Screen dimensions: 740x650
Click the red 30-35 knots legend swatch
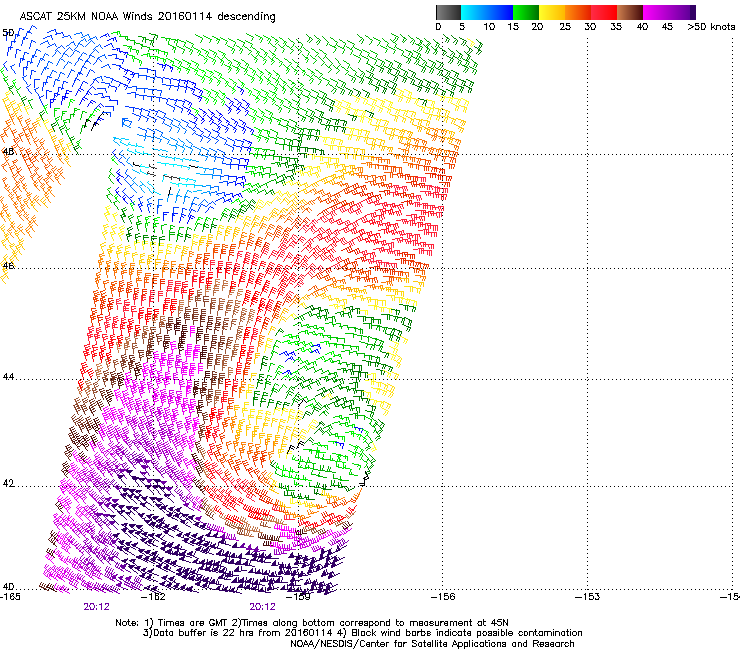tap(604, 12)
